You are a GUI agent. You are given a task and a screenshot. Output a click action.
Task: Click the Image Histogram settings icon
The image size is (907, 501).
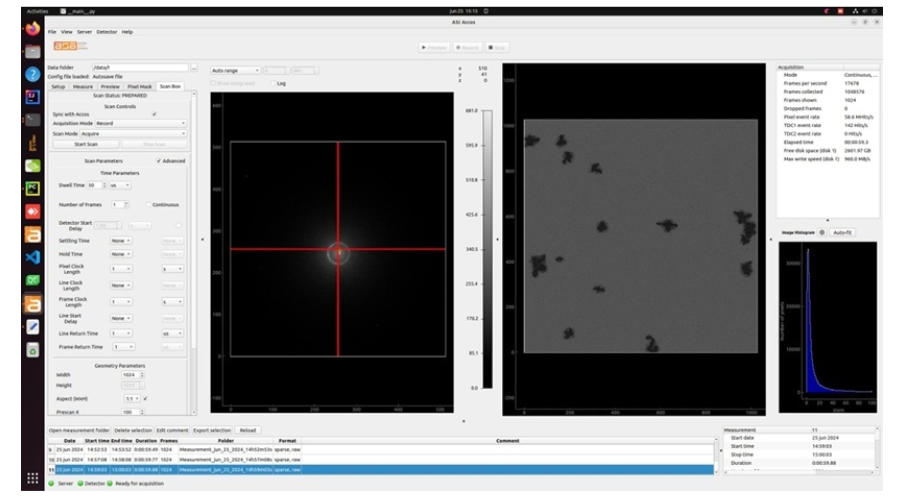pos(822,232)
